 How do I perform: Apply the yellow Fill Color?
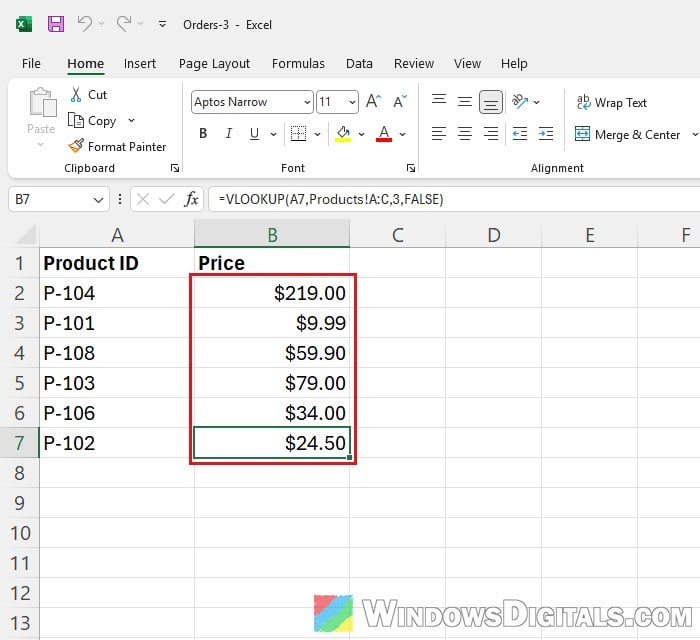point(343,133)
